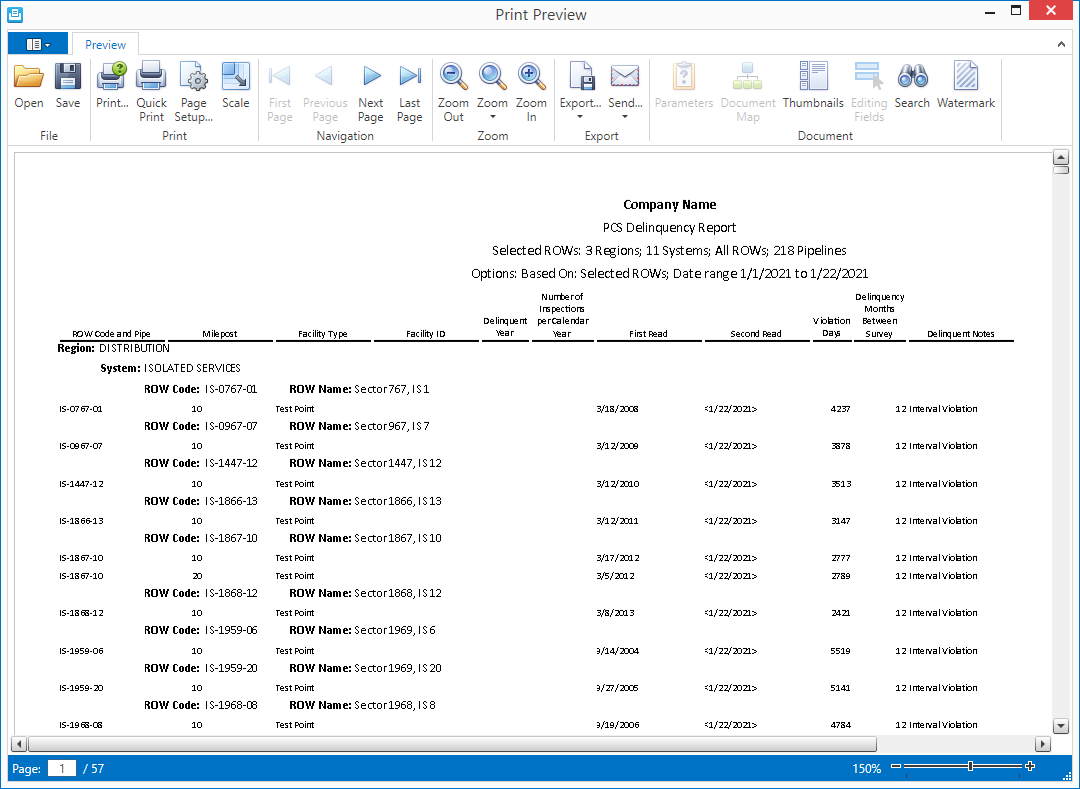
Task: Toggle the Parameters panel
Action: [684, 85]
